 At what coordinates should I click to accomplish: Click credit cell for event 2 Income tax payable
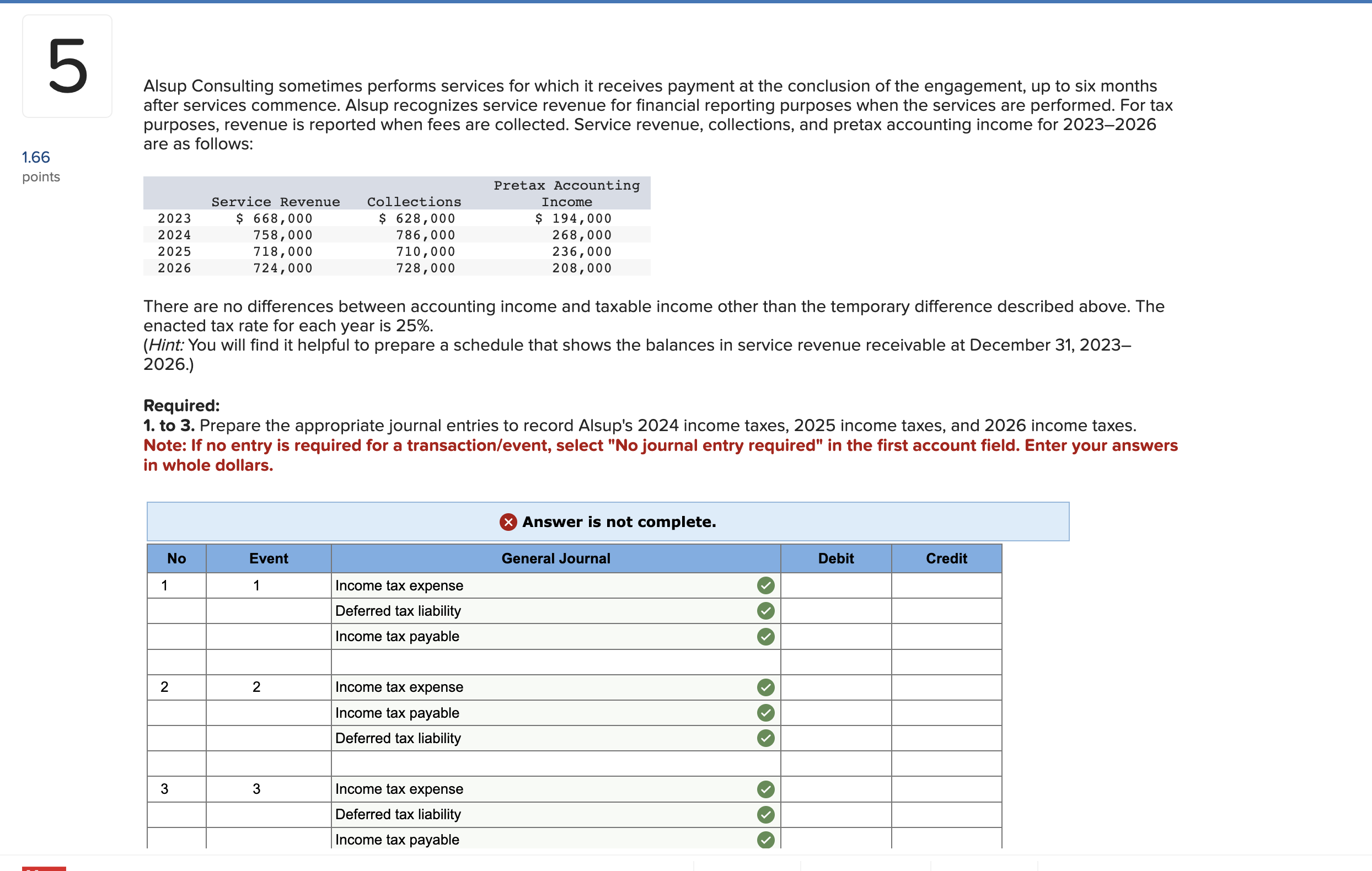(x=946, y=713)
